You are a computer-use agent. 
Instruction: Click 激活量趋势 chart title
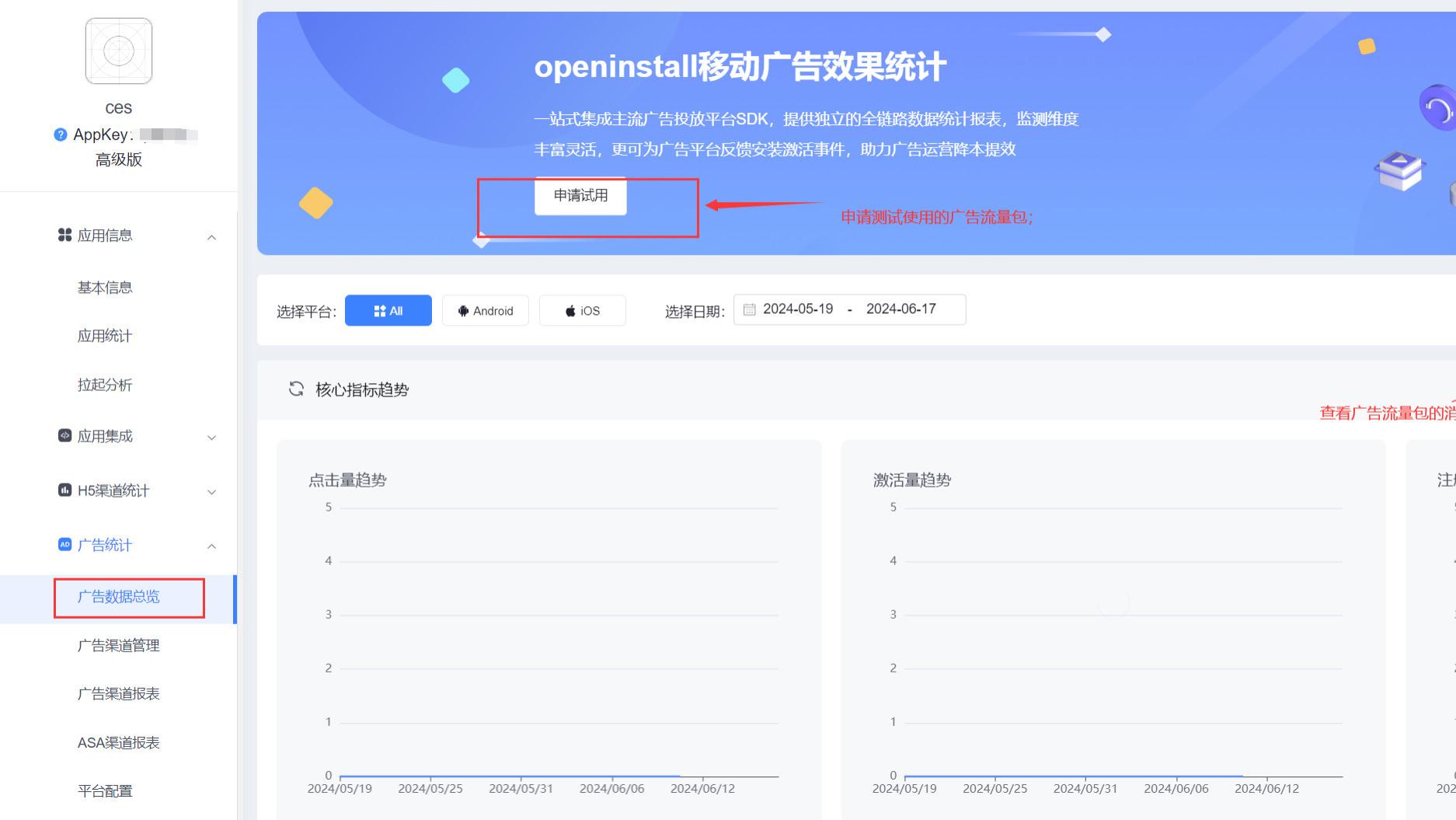[x=912, y=480]
